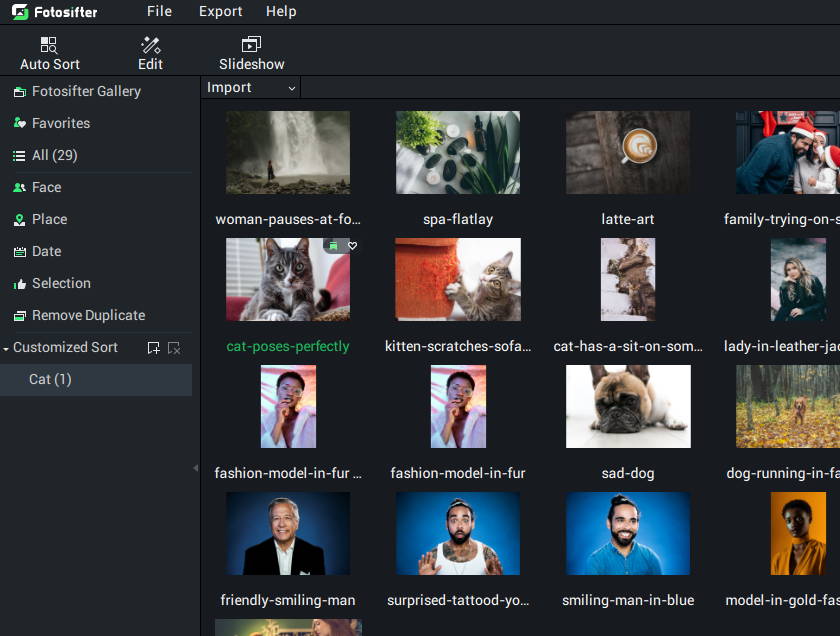The width and height of the screenshot is (840, 636).
Task: Click green category tag on cat-poses-perfectly
Action: pos(333,246)
